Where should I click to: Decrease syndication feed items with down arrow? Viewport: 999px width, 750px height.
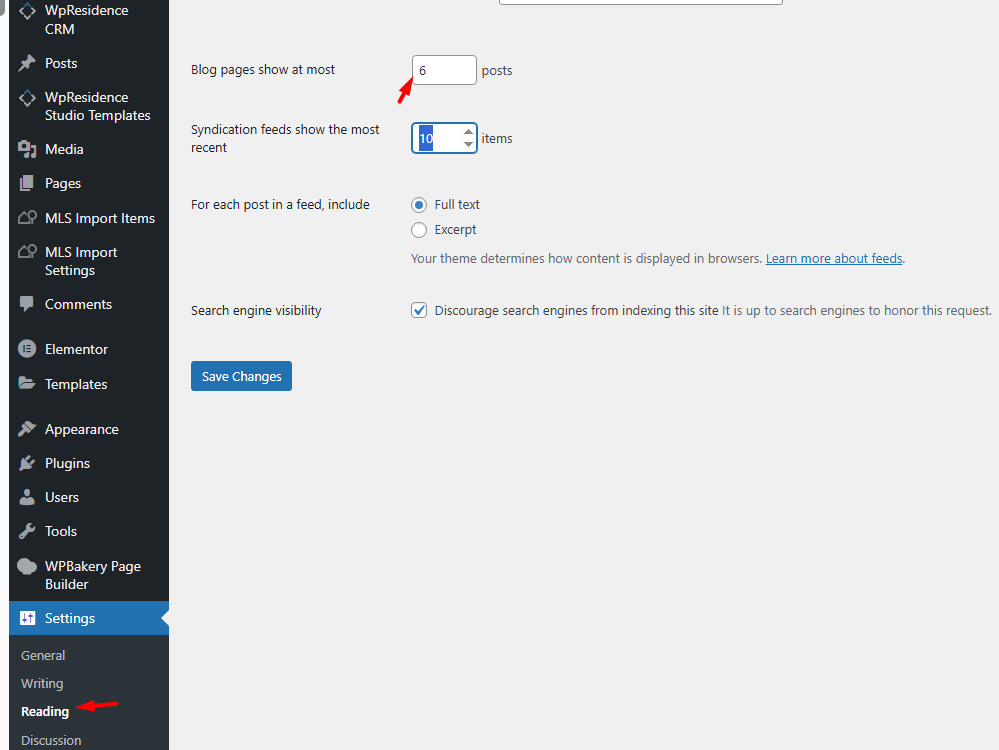[468, 145]
